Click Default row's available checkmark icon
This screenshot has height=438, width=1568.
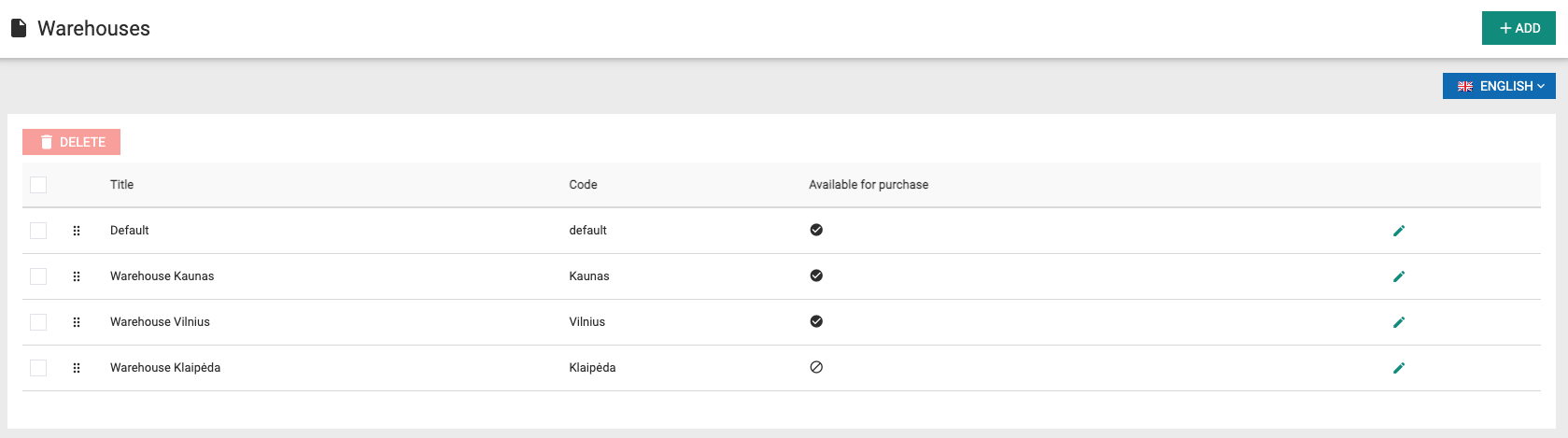click(816, 230)
